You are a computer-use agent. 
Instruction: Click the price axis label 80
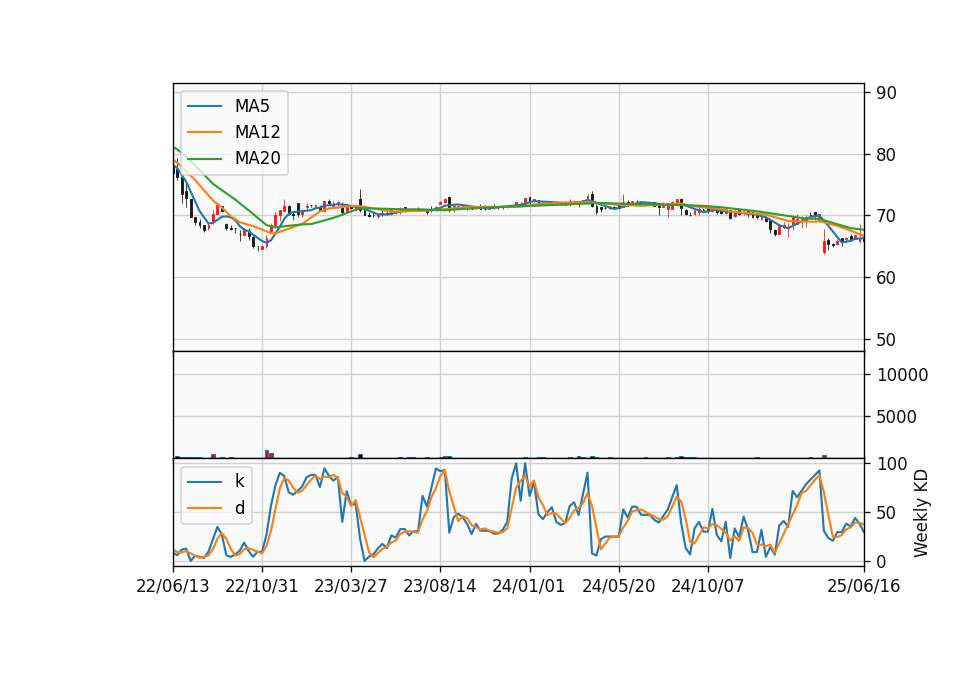click(887, 155)
